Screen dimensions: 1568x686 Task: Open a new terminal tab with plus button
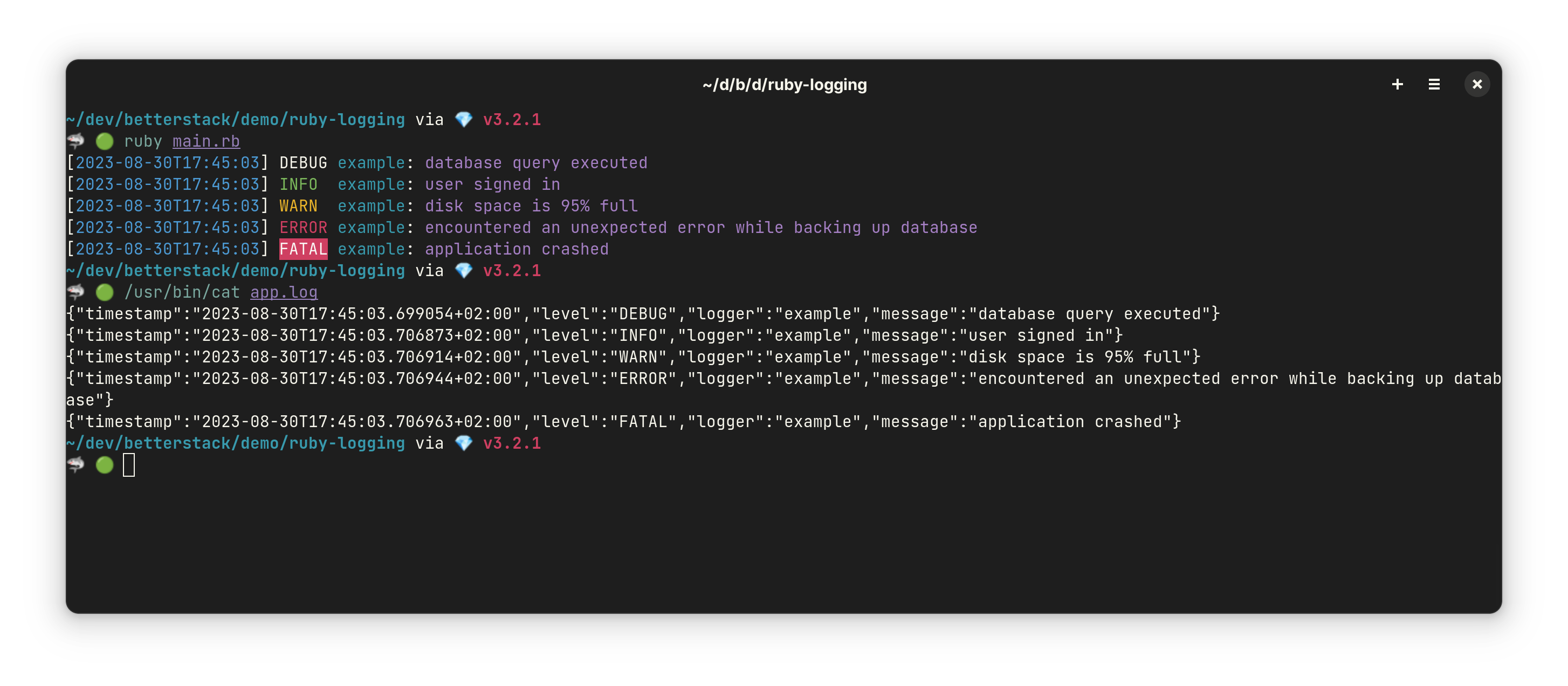click(1397, 85)
